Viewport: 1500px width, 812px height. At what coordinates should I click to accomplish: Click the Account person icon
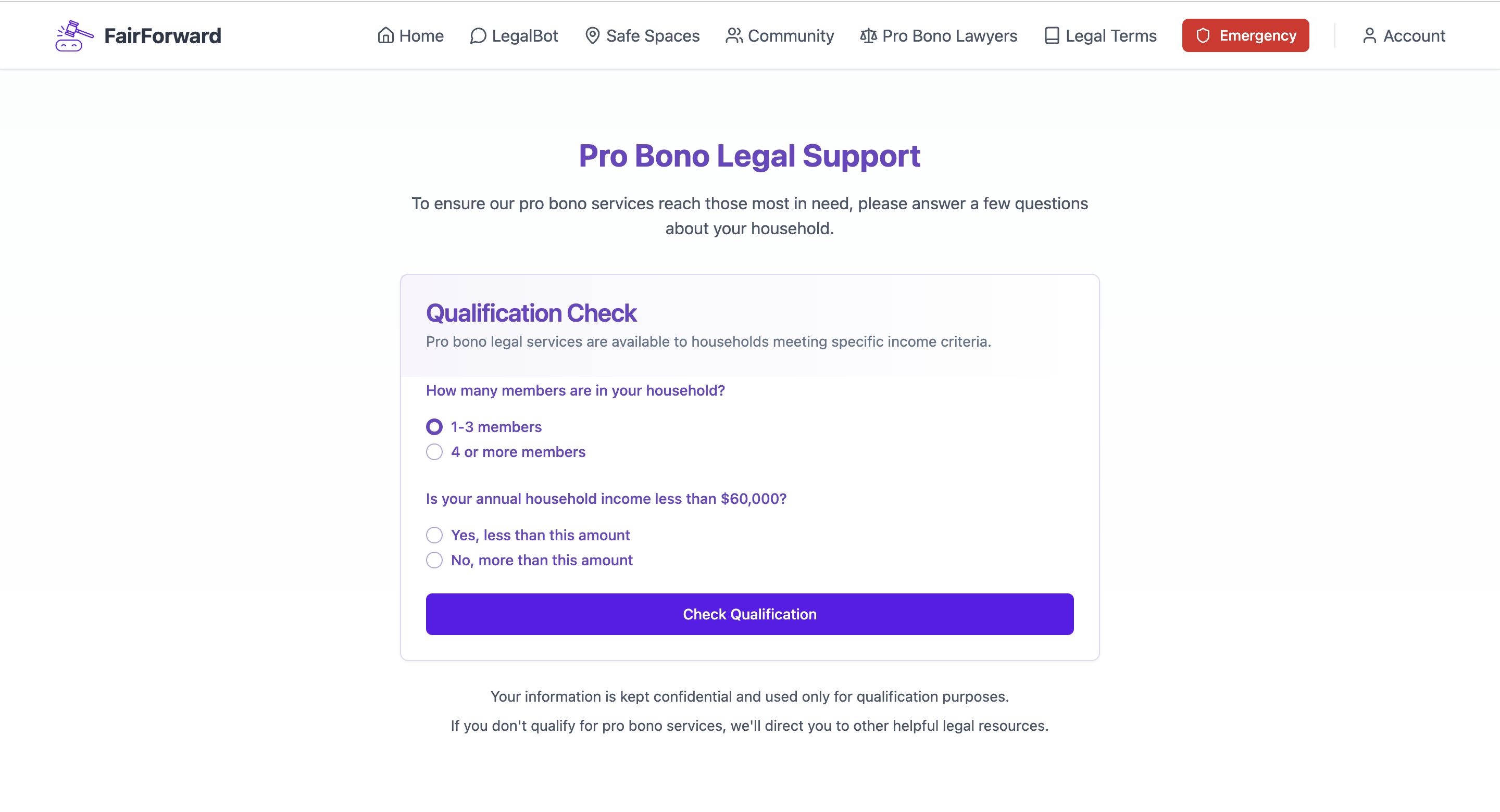click(x=1370, y=35)
